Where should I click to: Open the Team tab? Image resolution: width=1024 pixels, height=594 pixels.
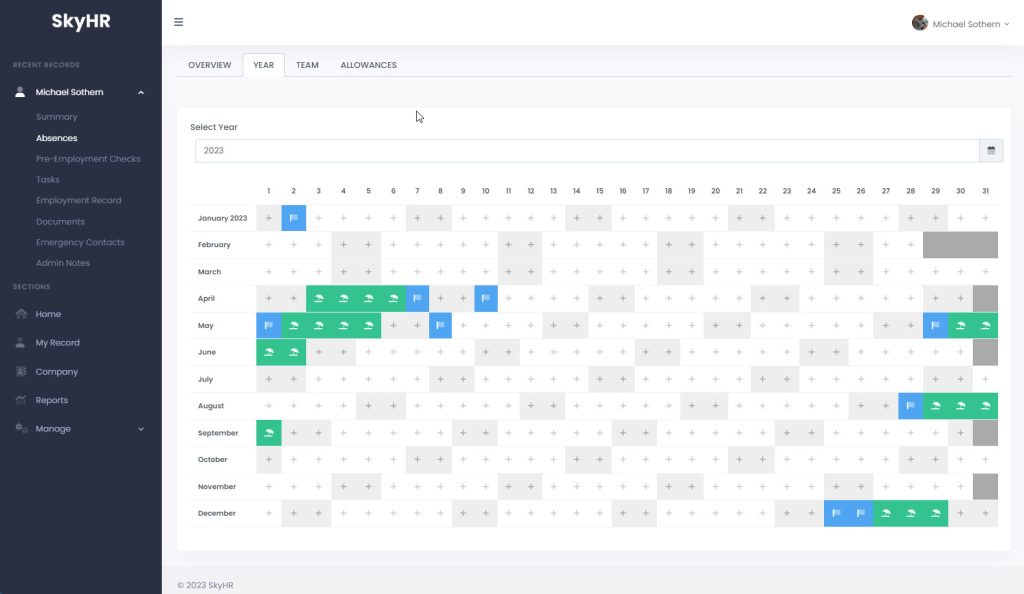[307, 65]
